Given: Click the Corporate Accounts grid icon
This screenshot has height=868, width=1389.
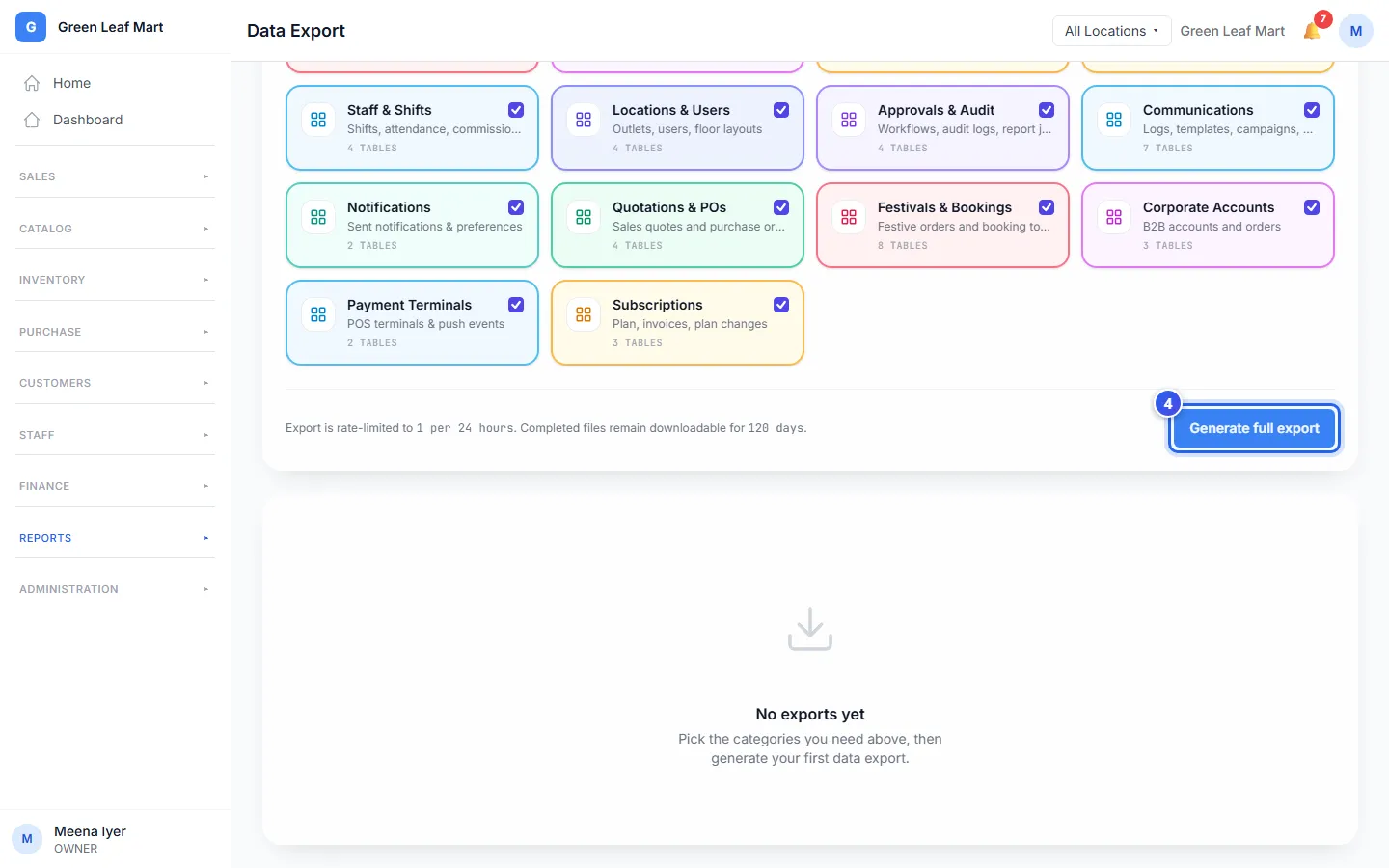Looking at the screenshot, I should tap(1114, 217).
